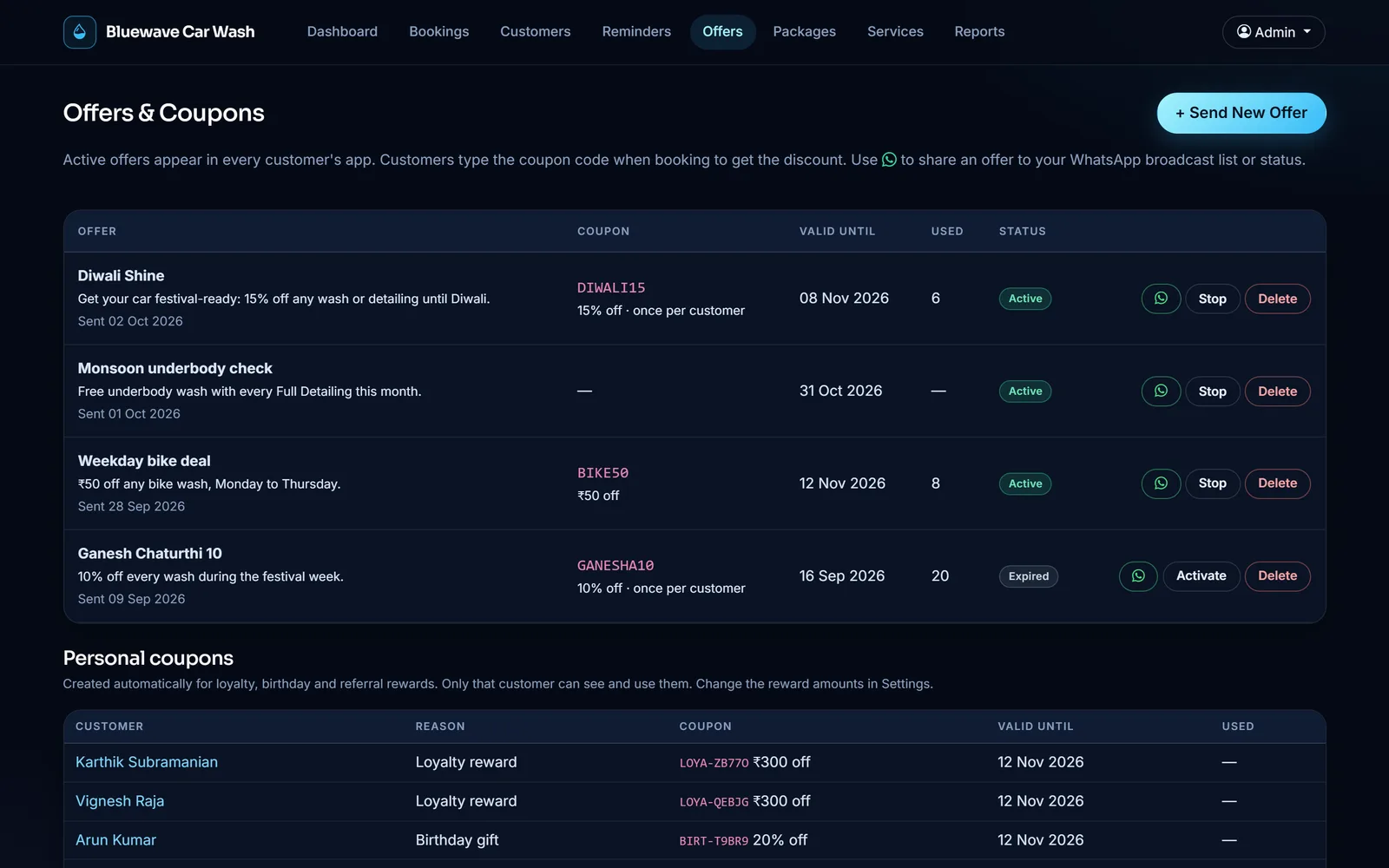Select the Offers tab
The height and width of the screenshot is (868, 1389).
722,32
